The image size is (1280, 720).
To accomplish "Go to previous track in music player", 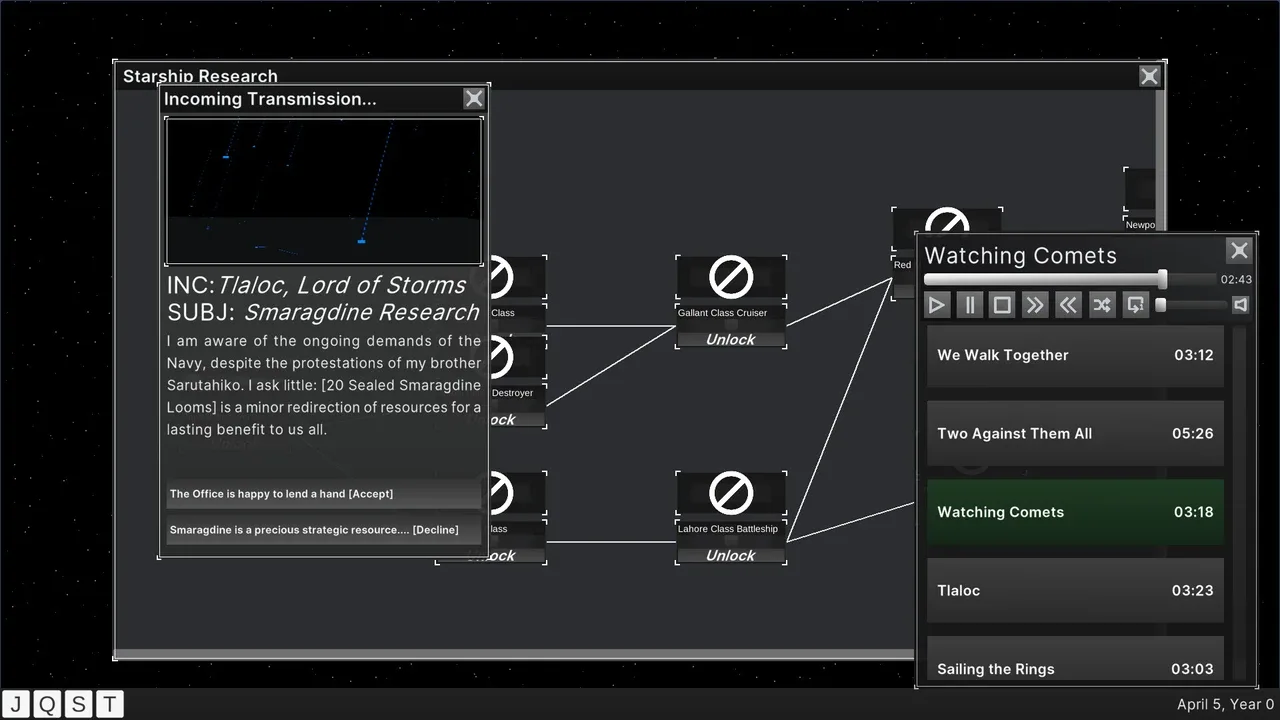I will tap(1068, 305).
